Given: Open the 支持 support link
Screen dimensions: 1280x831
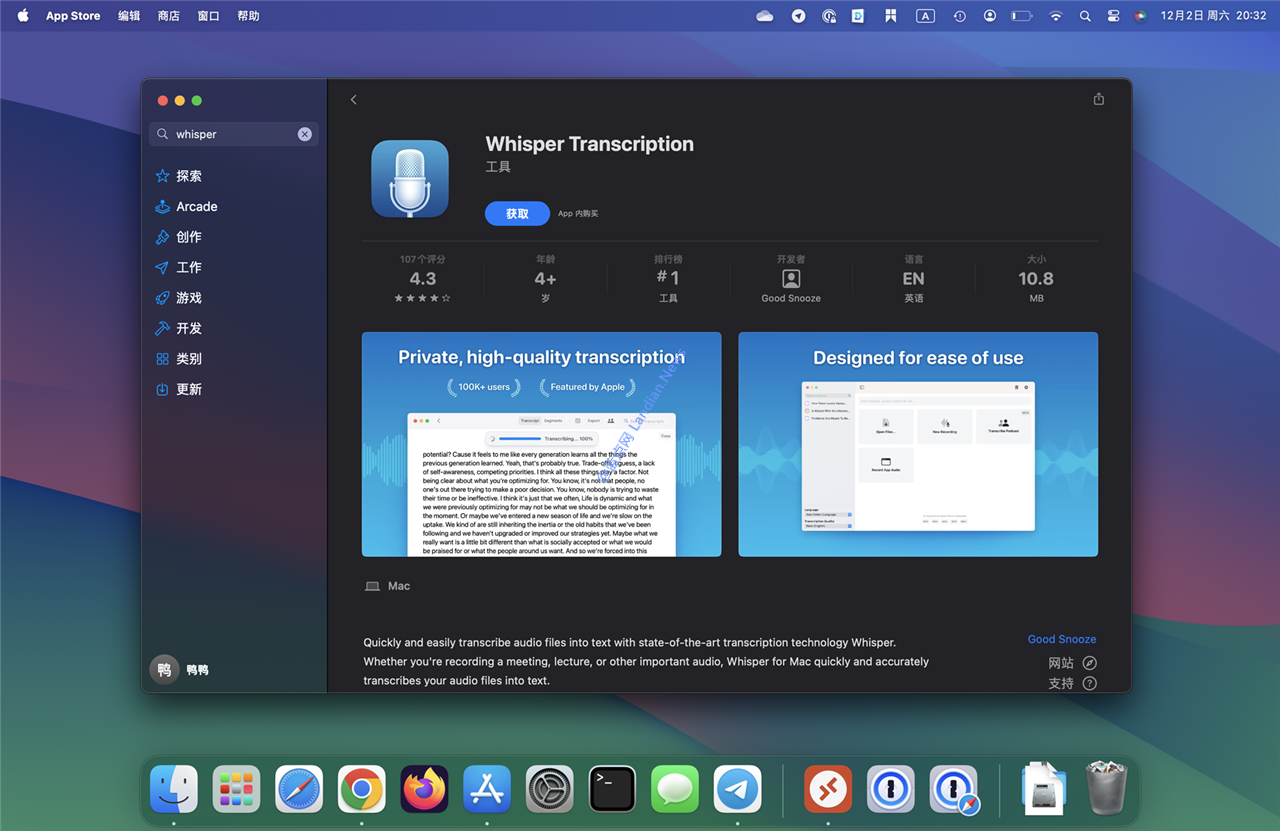Looking at the screenshot, I should coord(1072,684).
